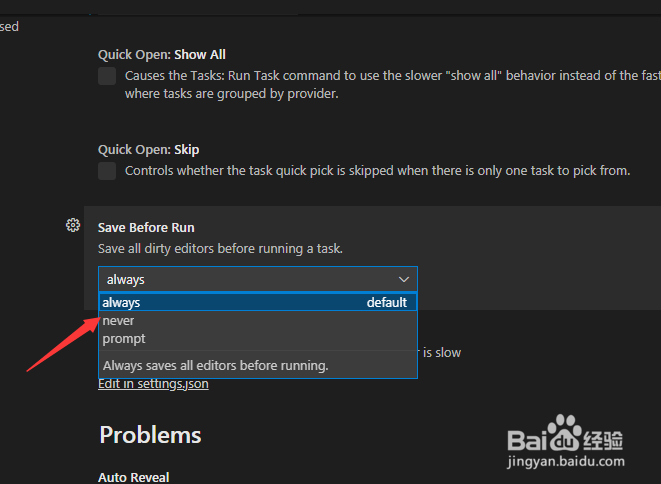661x484 pixels.
Task: Click the Auto Reveal setting title
Action: [133, 477]
